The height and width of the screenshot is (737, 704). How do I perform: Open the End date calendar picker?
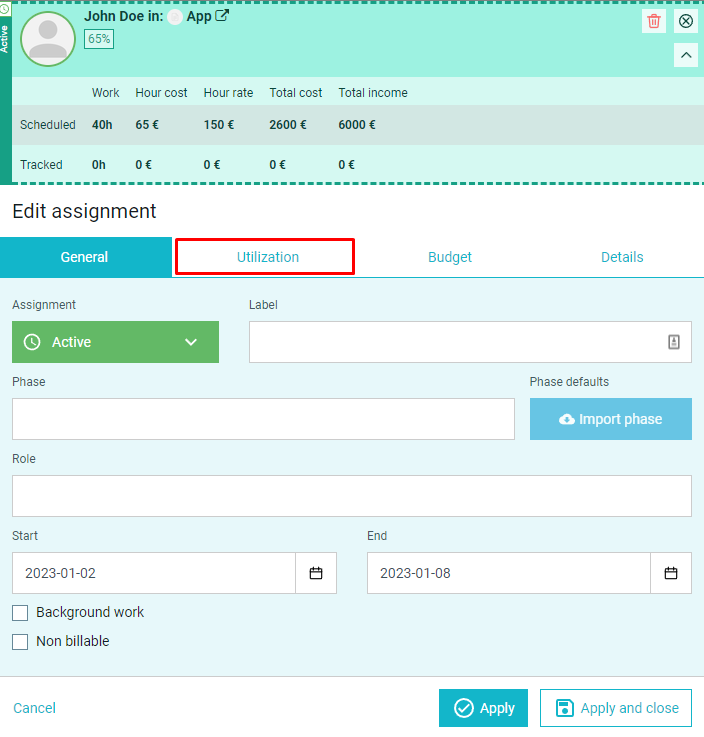point(671,573)
